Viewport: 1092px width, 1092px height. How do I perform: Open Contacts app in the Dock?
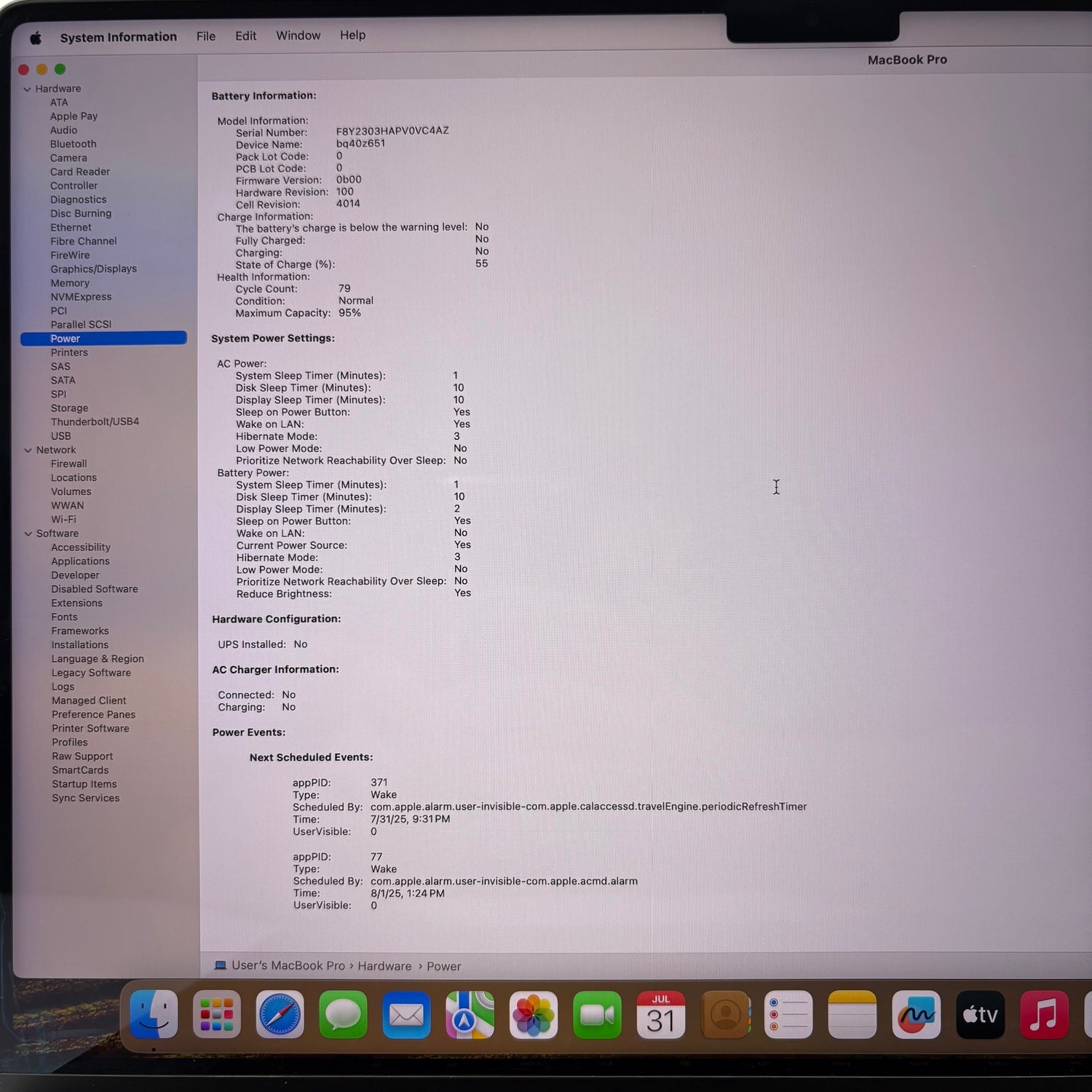click(725, 1014)
